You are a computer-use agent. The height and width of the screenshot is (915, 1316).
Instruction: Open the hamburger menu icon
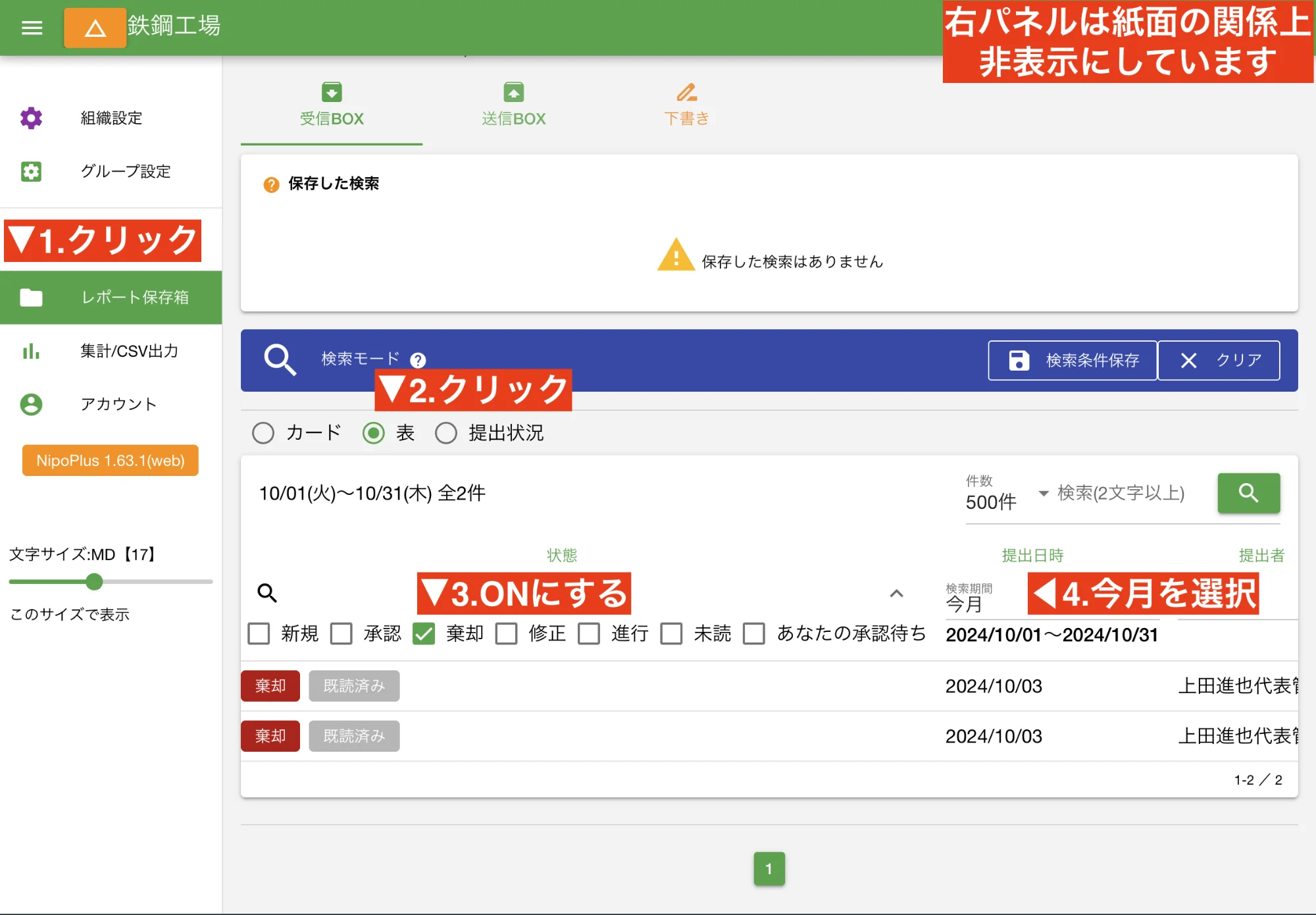point(32,28)
